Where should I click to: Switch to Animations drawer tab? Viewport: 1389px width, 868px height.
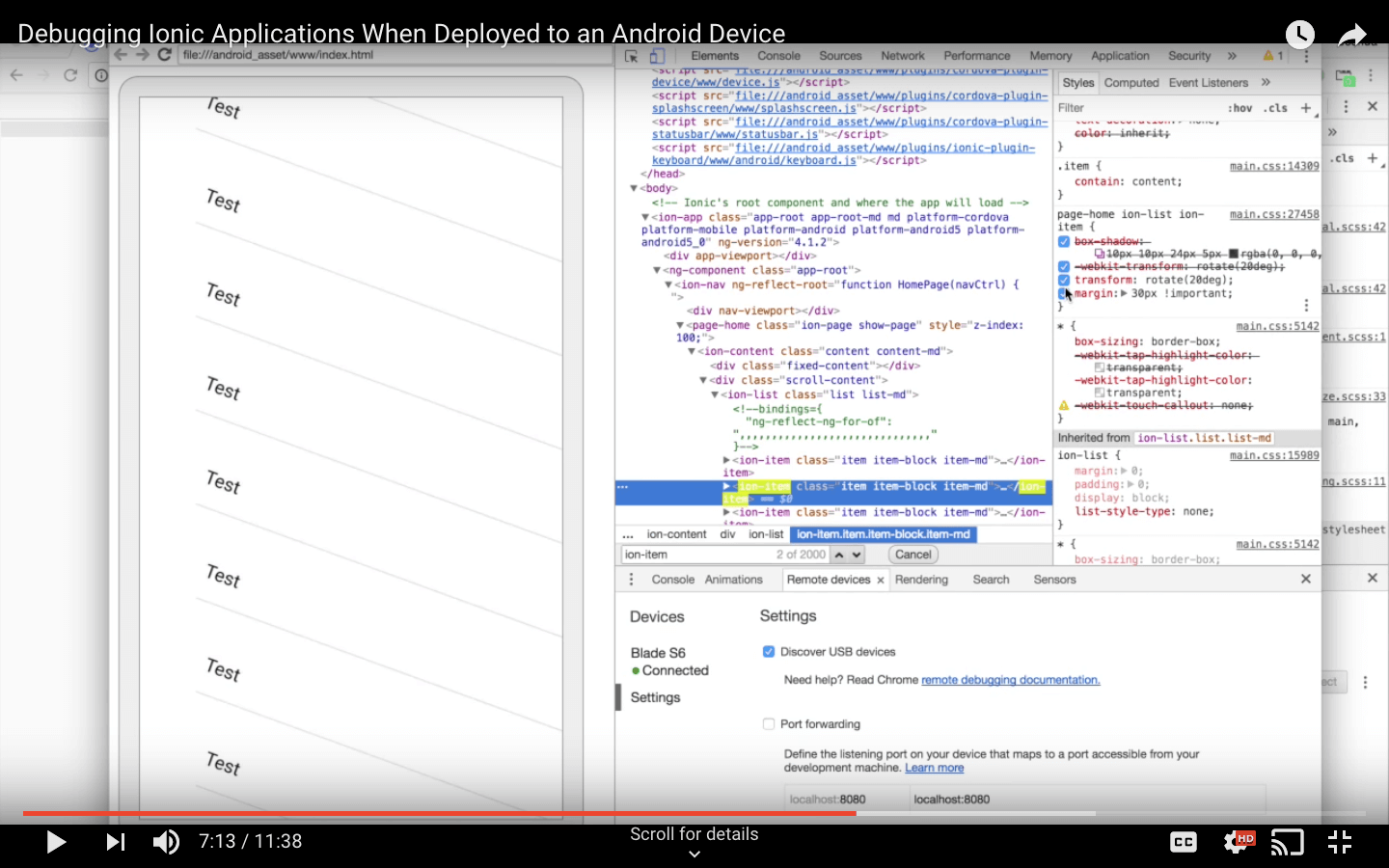click(733, 580)
